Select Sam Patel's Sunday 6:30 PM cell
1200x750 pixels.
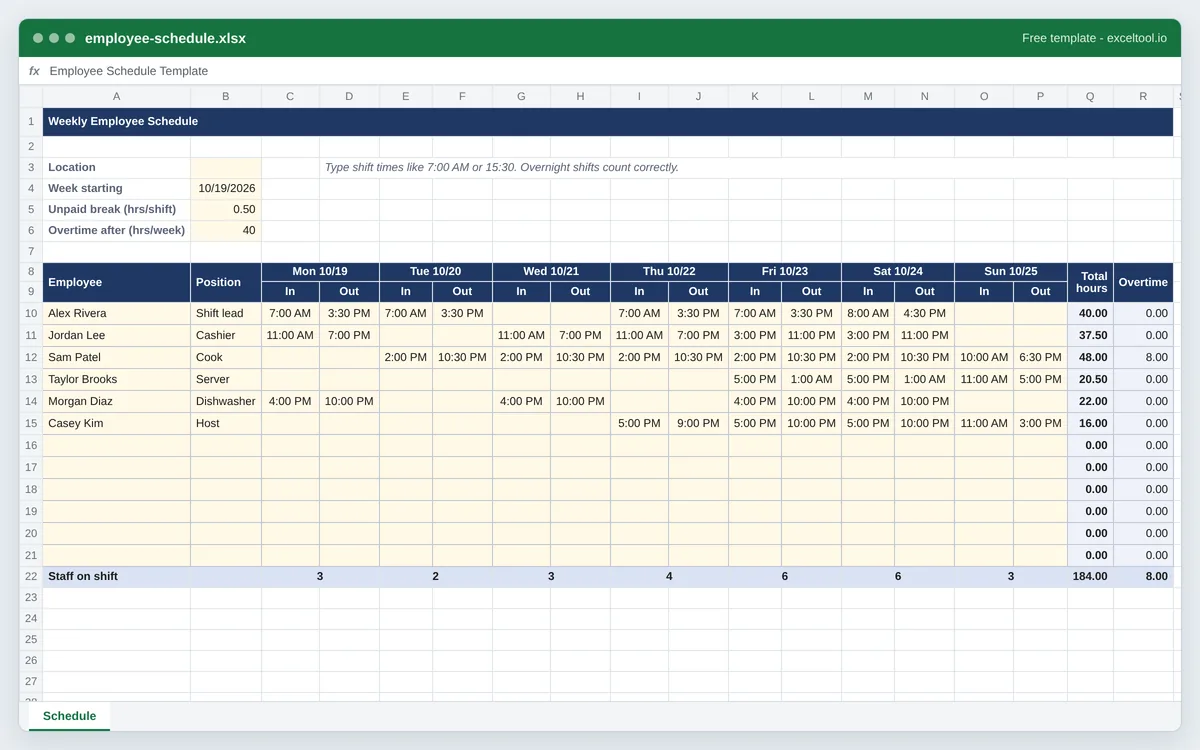[1040, 357]
